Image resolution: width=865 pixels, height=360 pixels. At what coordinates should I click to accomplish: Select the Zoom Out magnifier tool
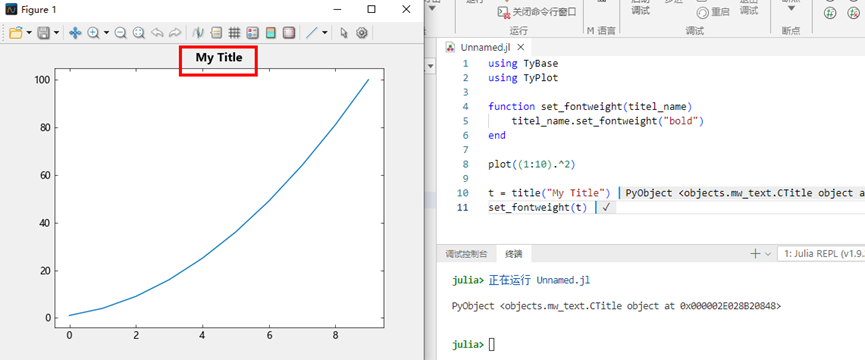coord(120,33)
